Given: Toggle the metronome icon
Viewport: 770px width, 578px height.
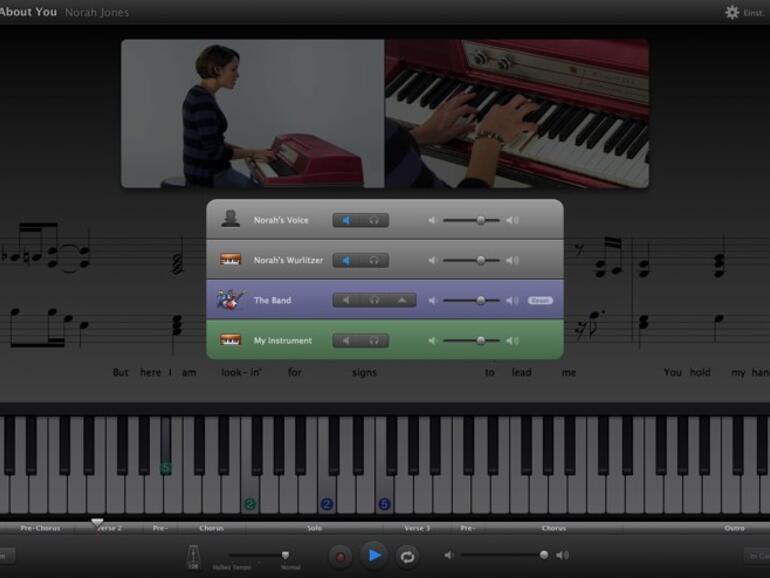Looking at the screenshot, I should point(193,557).
